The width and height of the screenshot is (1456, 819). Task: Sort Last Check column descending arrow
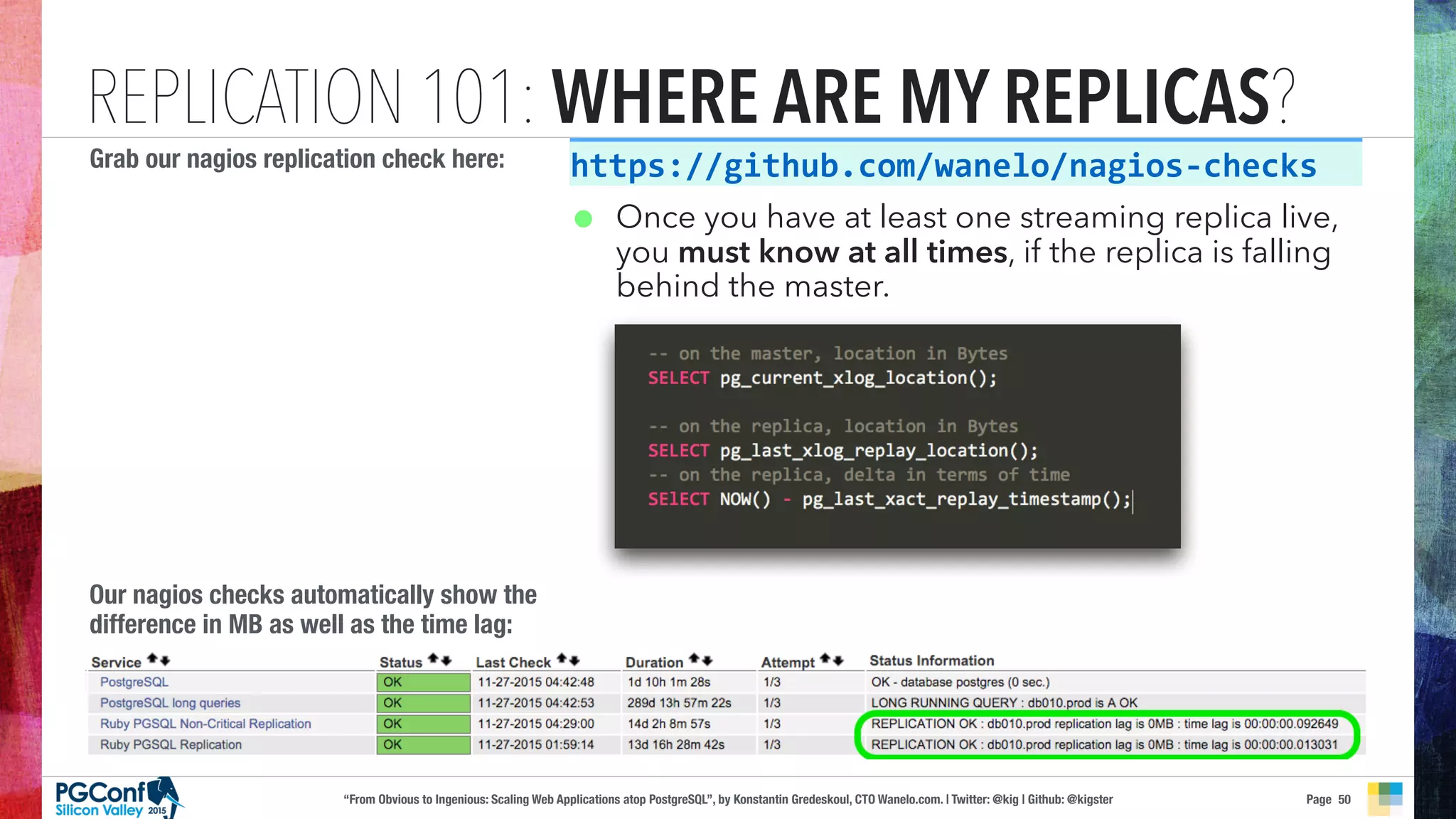[x=574, y=660]
